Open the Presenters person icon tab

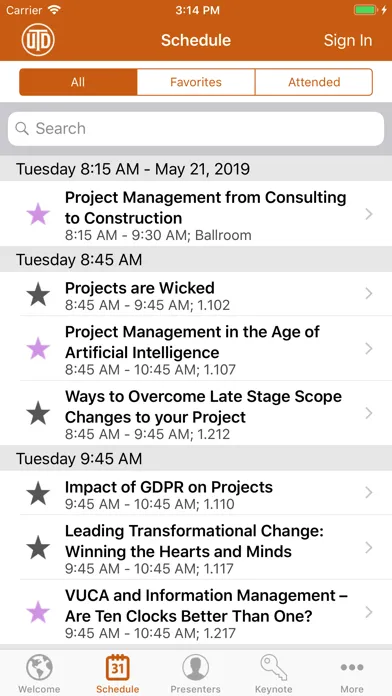195,673
